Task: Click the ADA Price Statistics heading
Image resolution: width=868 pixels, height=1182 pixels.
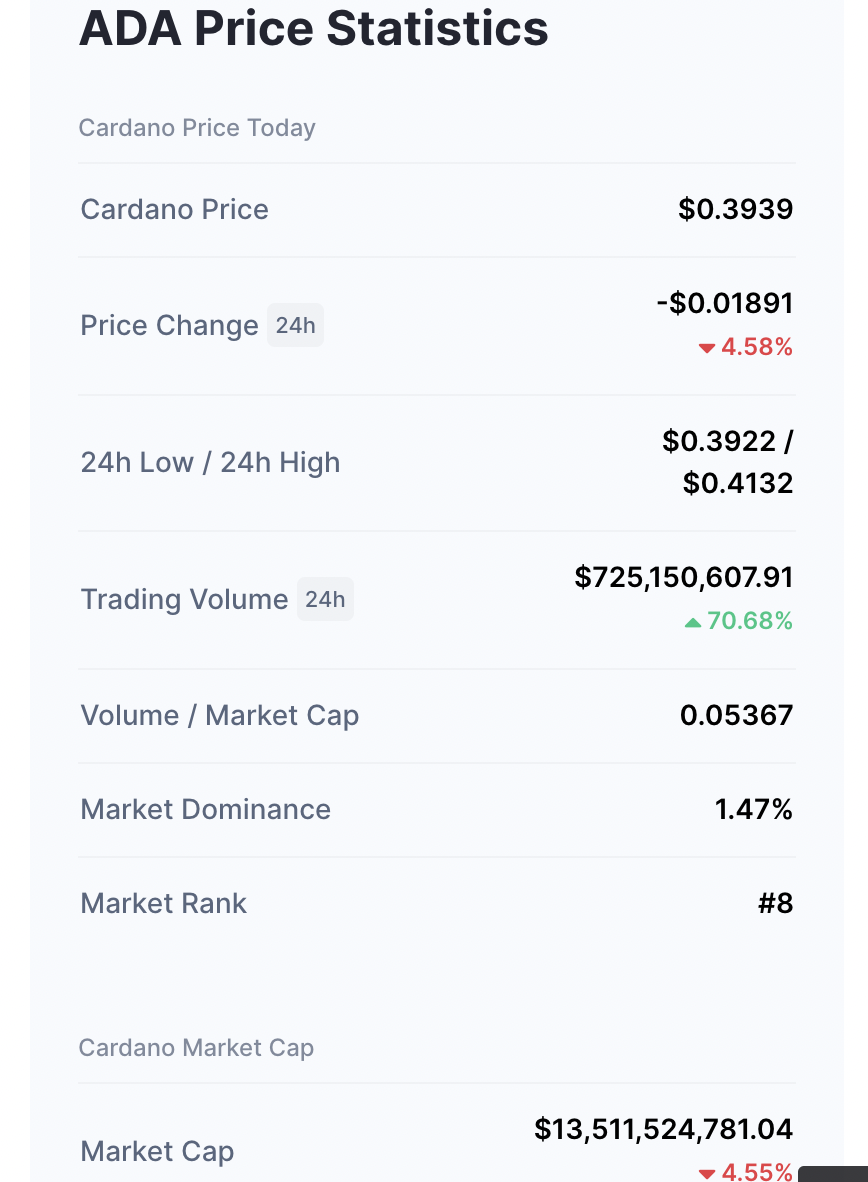Action: pos(313,28)
